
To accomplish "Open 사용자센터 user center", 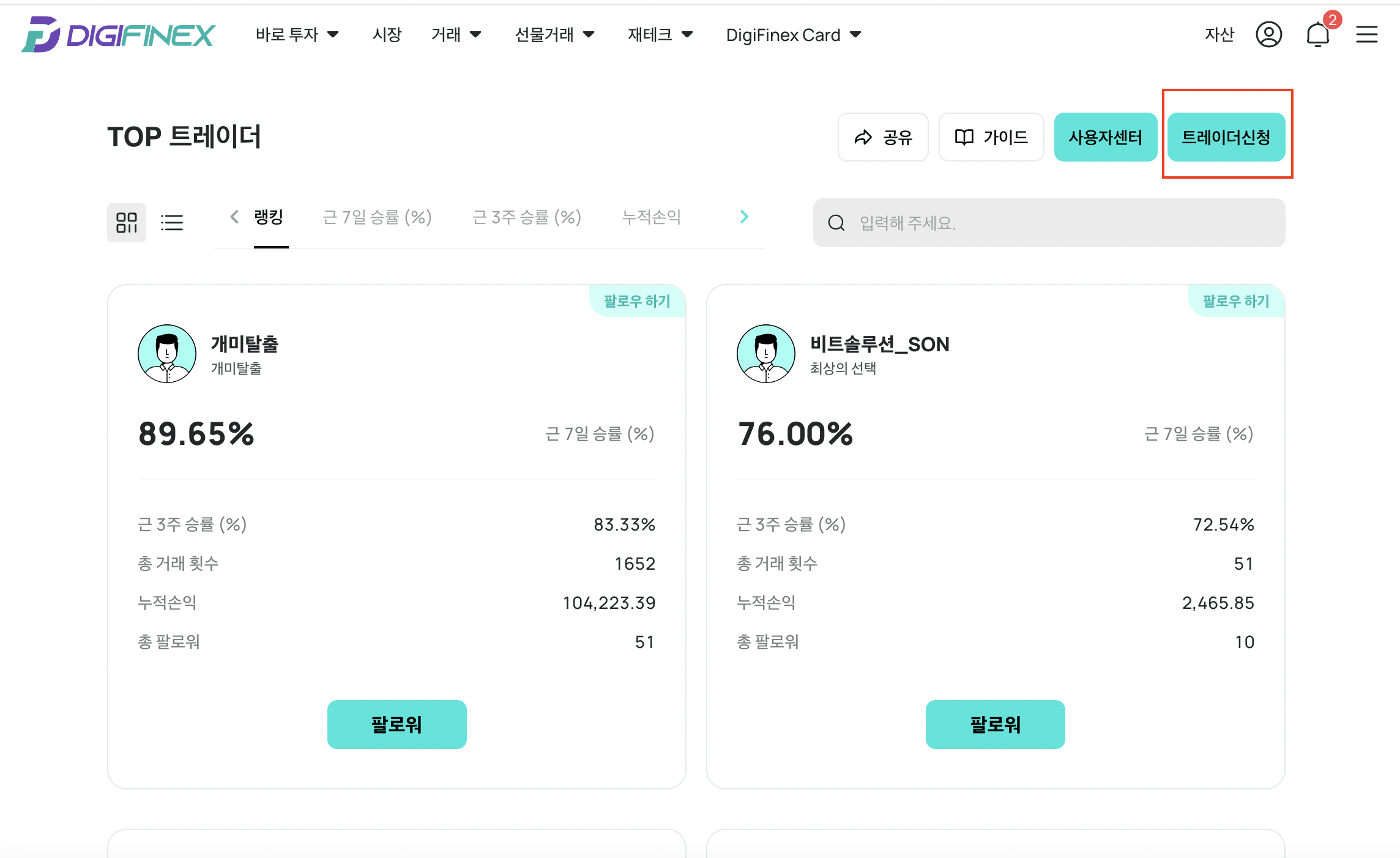I will (1106, 137).
